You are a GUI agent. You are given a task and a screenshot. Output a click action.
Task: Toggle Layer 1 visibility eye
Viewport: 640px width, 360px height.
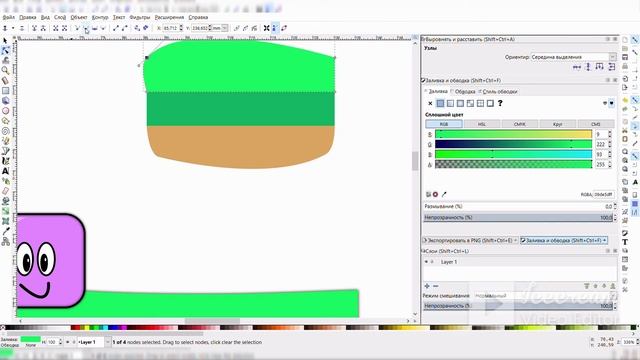pos(427,262)
